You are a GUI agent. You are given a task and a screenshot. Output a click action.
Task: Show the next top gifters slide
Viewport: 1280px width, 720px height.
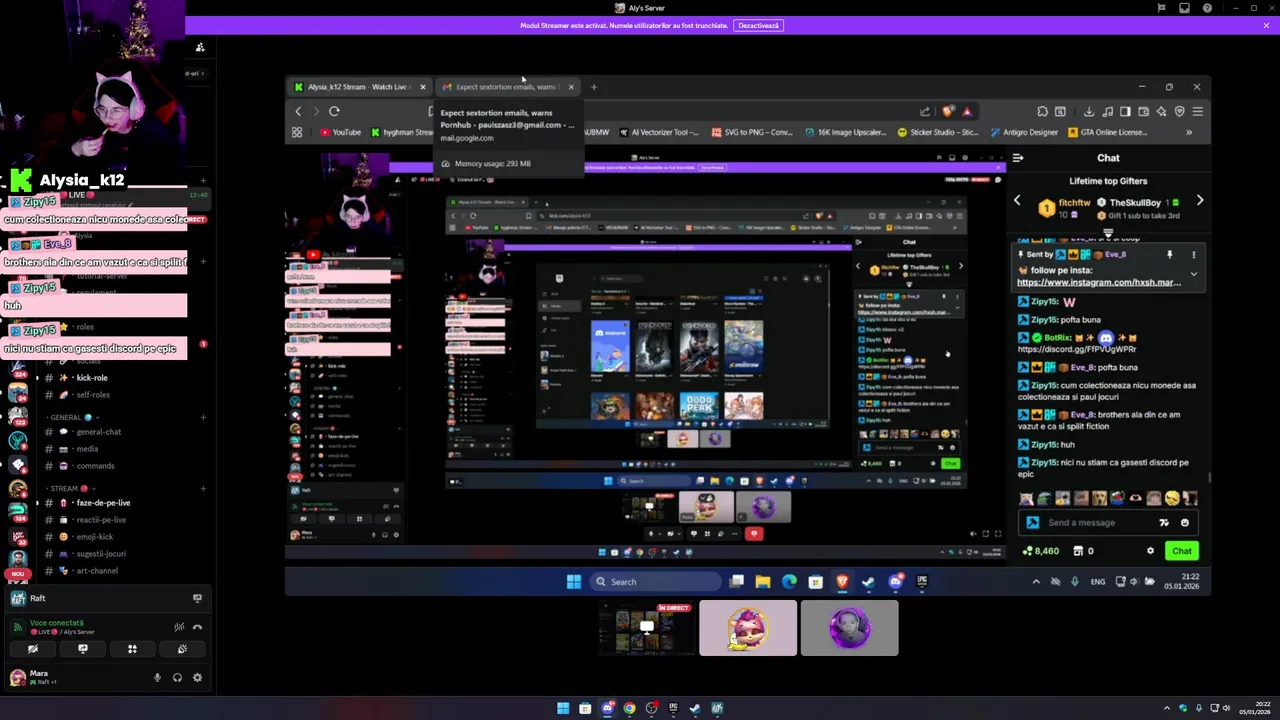[x=1200, y=201]
